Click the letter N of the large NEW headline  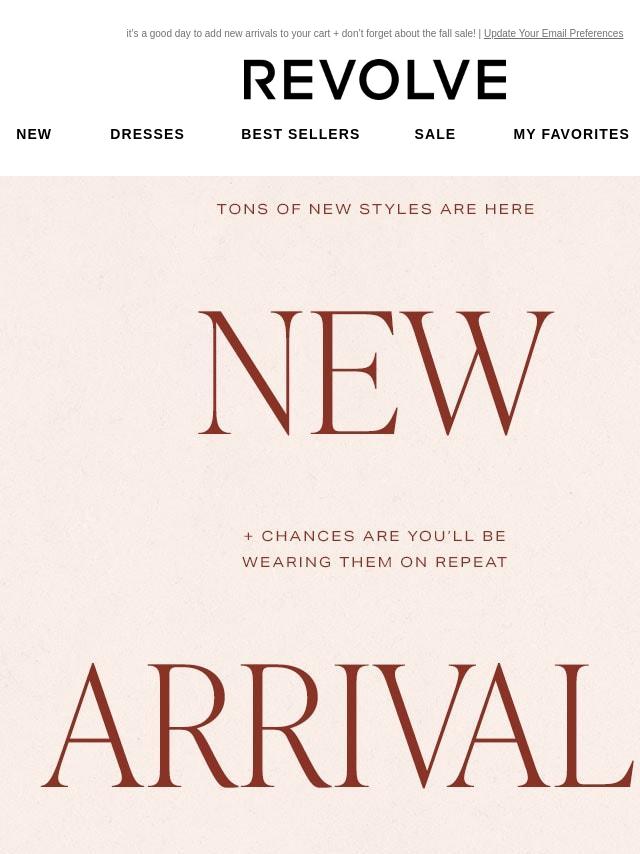pos(251,373)
